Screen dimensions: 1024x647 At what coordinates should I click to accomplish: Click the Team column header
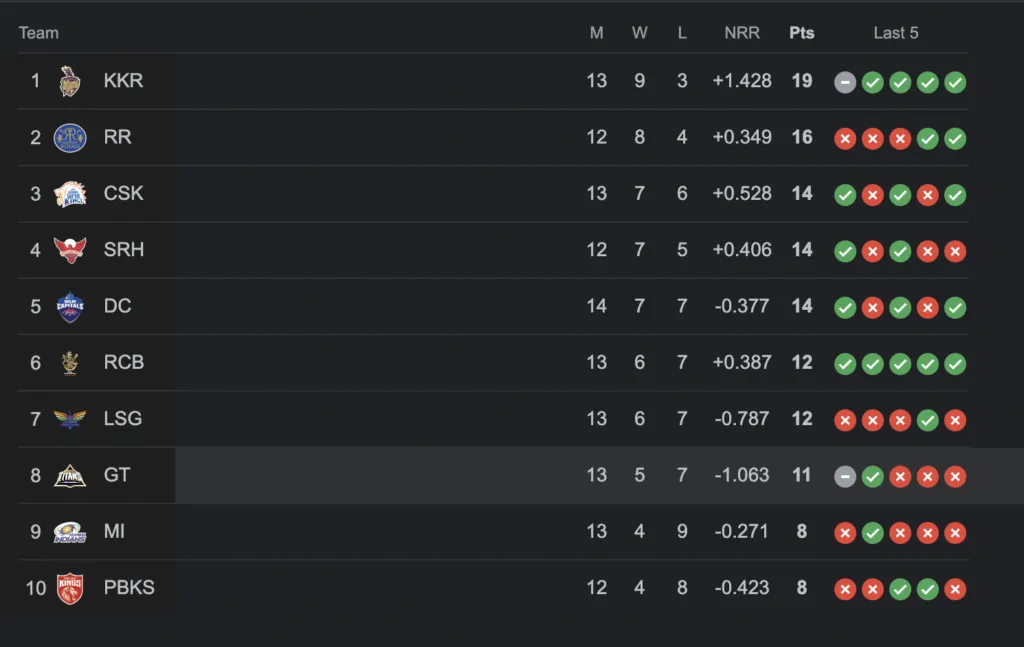(x=39, y=33)
